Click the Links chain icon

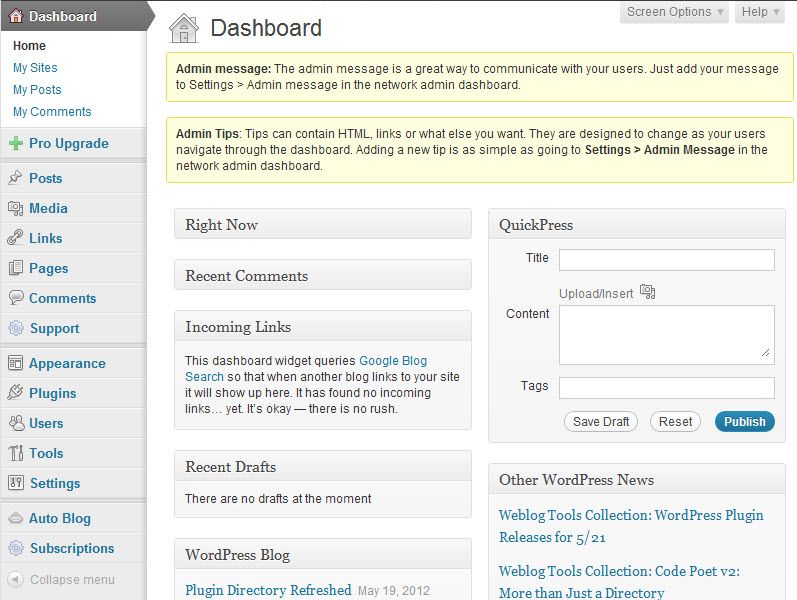(16, 238)
